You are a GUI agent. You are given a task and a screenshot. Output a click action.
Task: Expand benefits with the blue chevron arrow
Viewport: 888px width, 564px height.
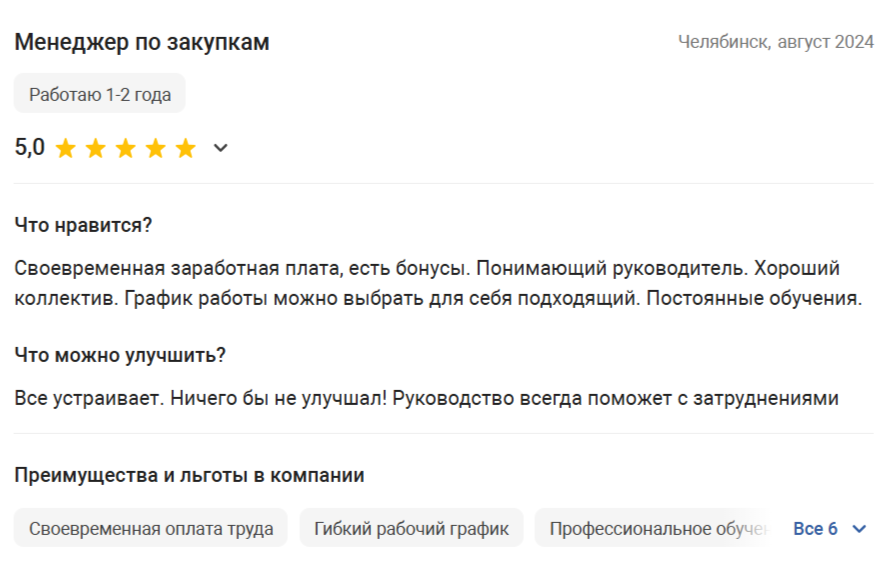[860, 529]
